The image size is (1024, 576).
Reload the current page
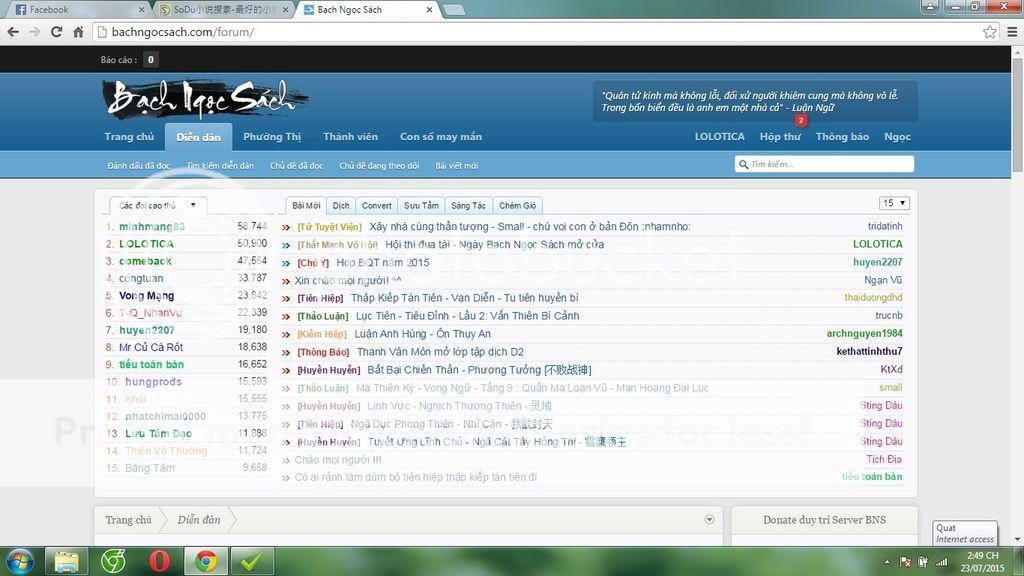[56, 32]
